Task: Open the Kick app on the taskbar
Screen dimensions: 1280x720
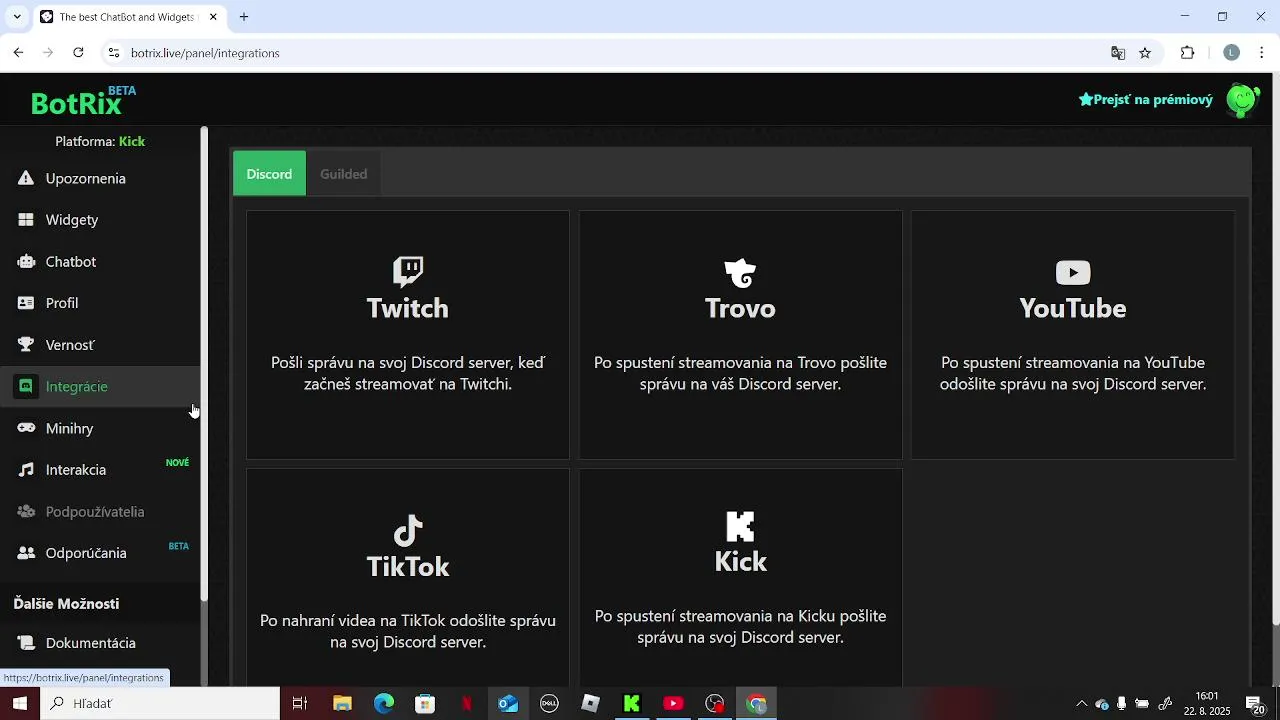Action: click(632, 704)
